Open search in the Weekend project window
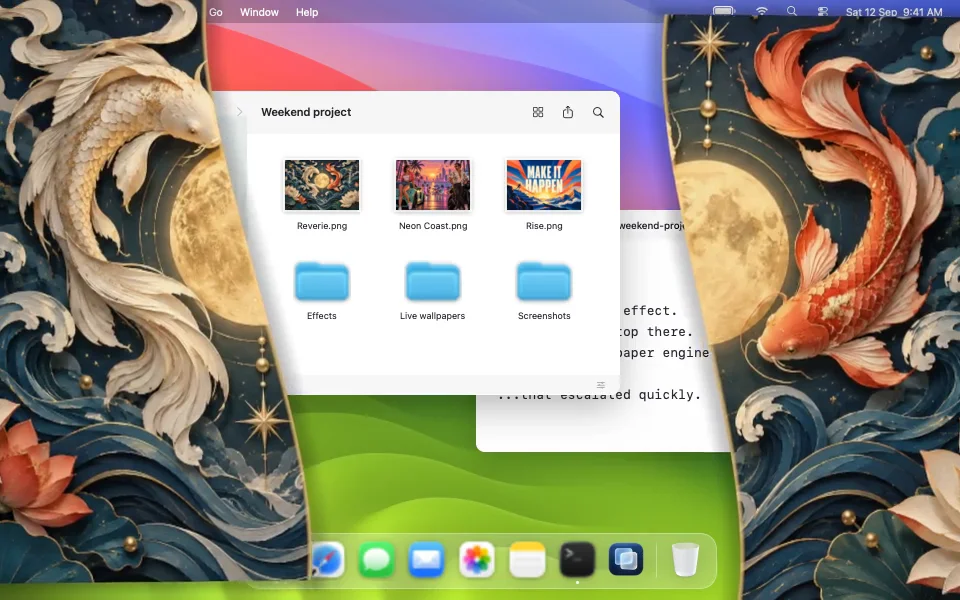960x600 pixels. click(x=598, y=112)
